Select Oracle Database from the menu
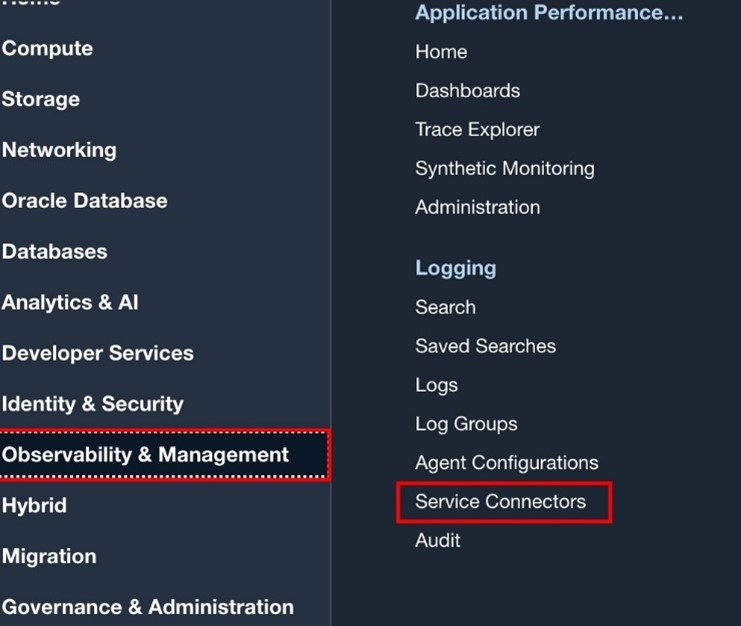The width and height of the screenshot is (741, 626). pos(85,200)
